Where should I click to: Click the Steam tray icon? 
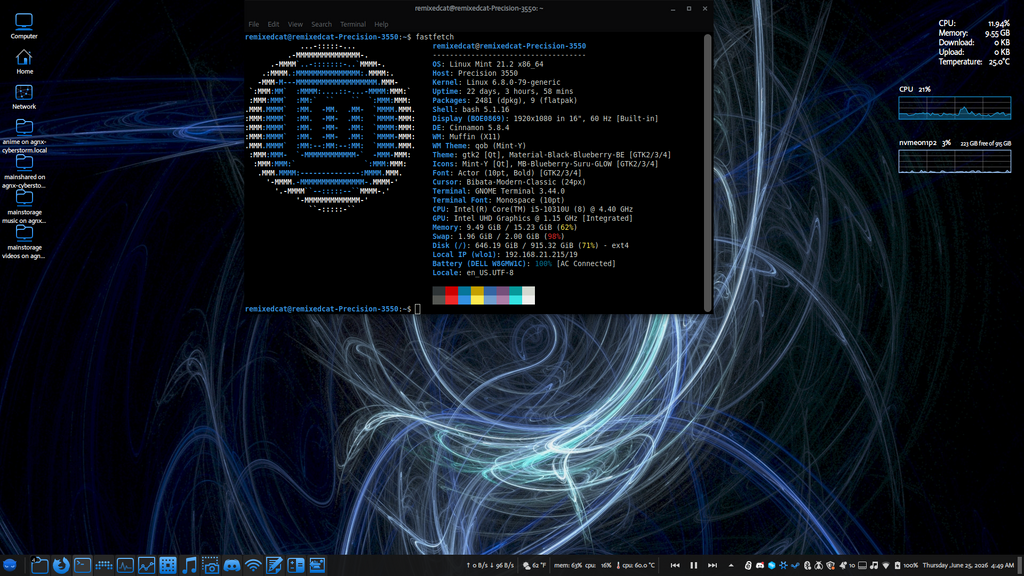coord(795,565)
